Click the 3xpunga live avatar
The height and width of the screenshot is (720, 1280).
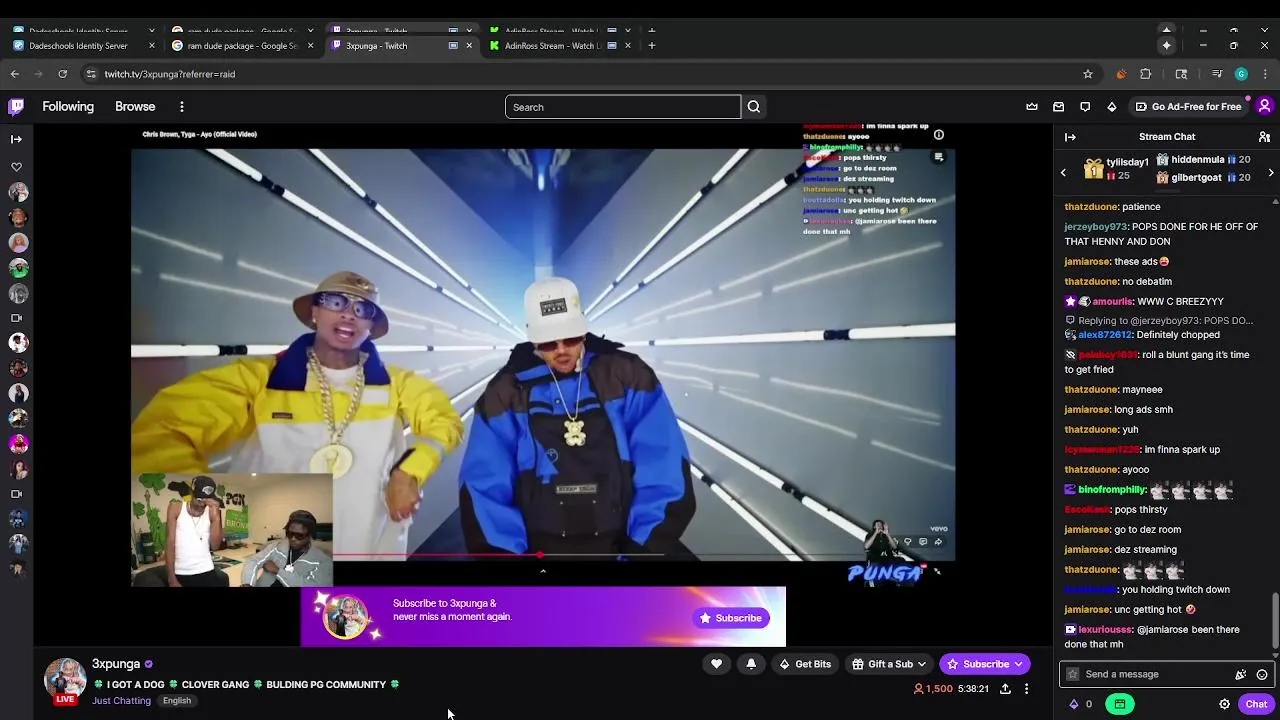pos(65,680)
